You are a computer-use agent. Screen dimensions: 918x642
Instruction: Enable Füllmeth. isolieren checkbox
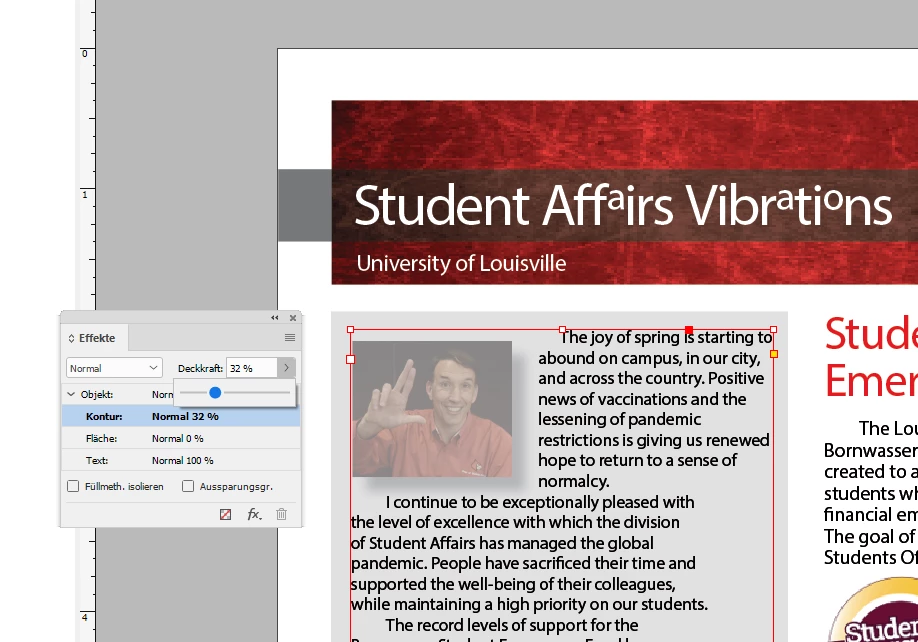(73, 486)
